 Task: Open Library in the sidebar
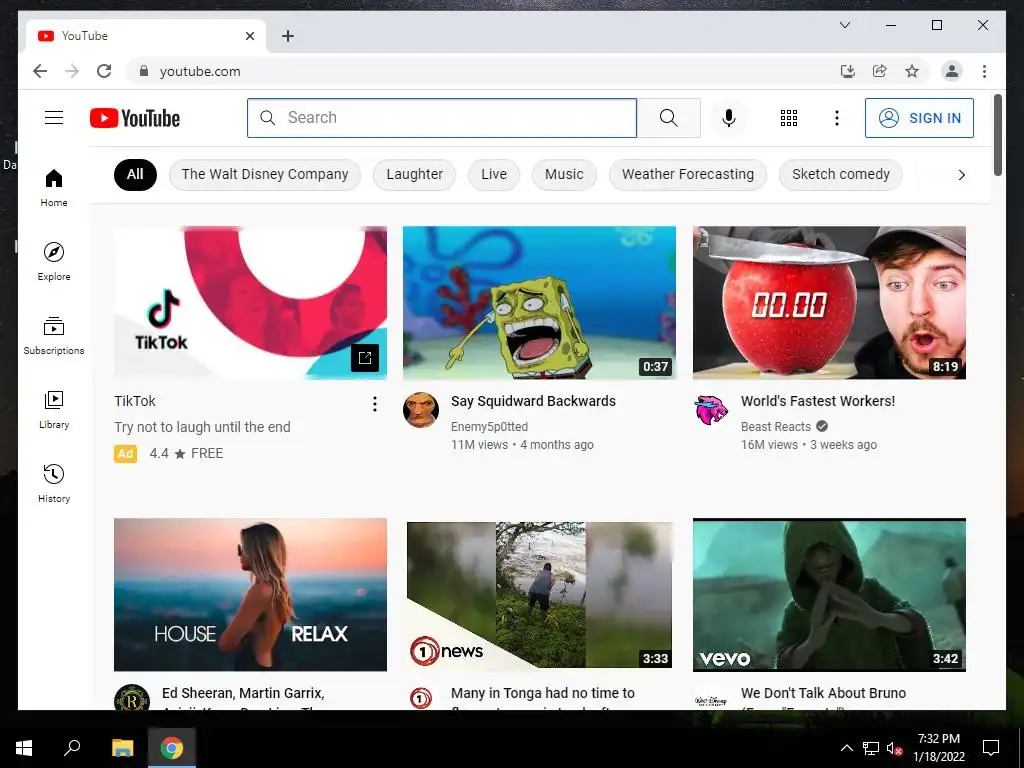pyautogui.click(x=54, y=409)
